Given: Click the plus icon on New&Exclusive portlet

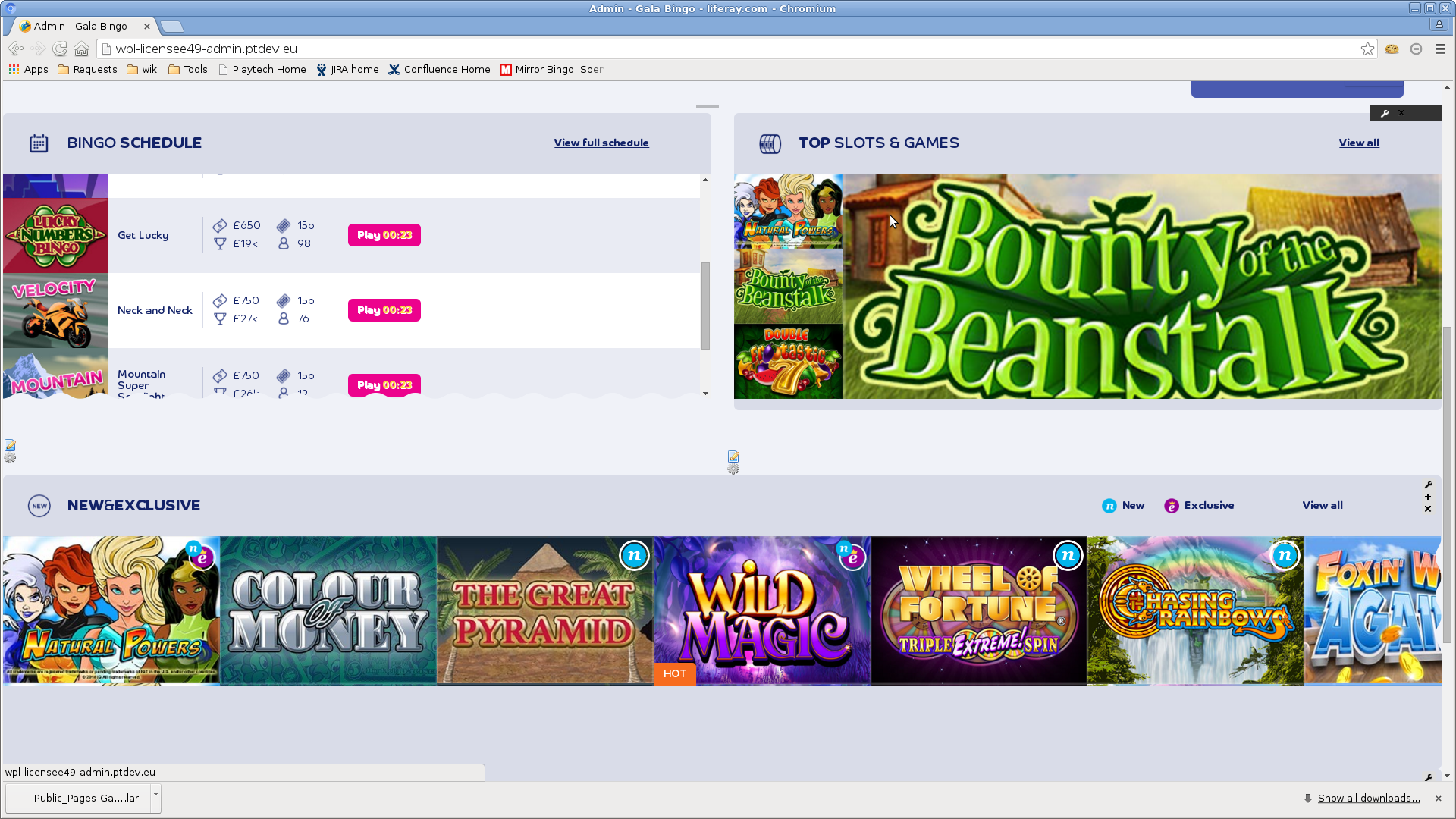Looking at the screenshot, I should (x=1428, y=497).
